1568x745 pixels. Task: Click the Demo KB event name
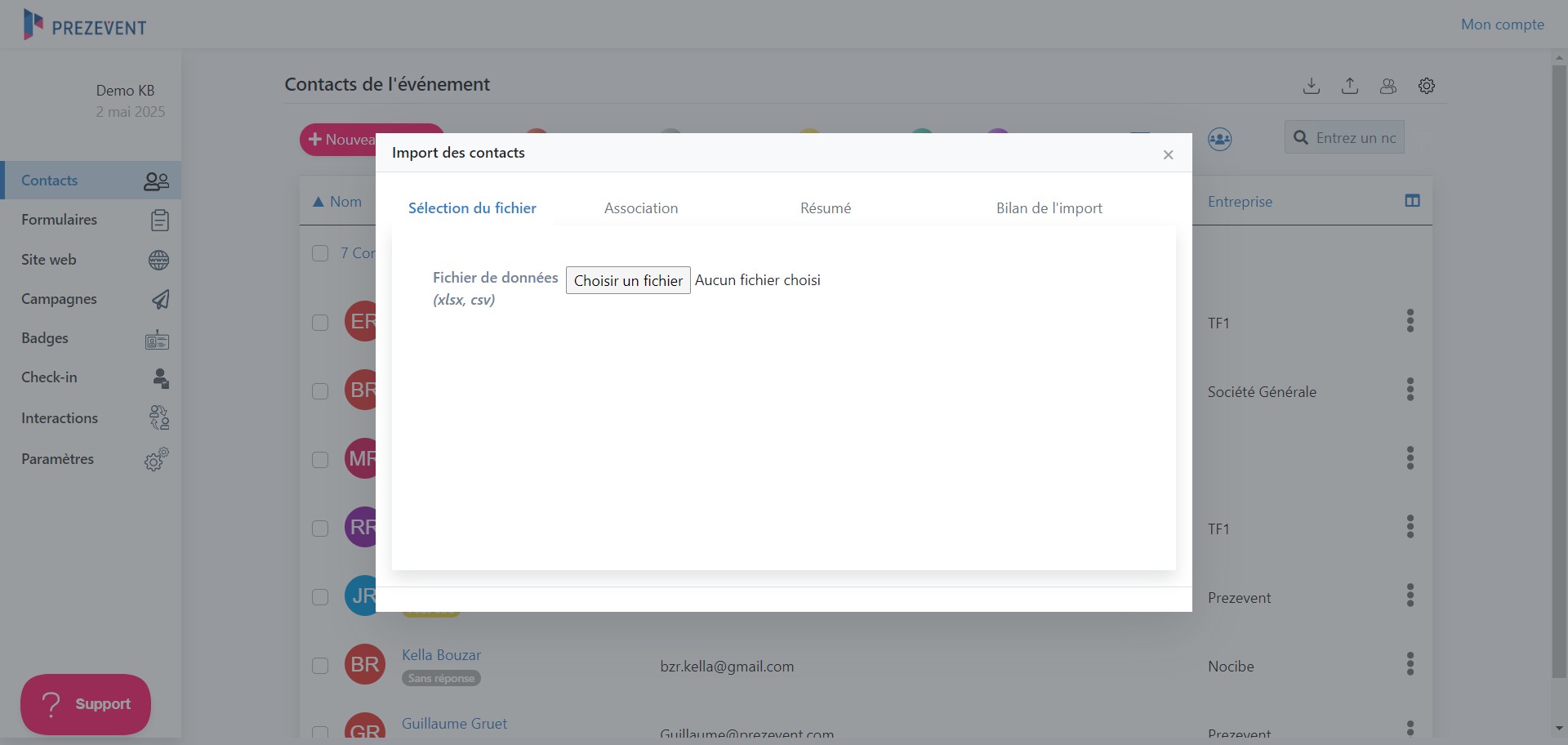point(125,91)
